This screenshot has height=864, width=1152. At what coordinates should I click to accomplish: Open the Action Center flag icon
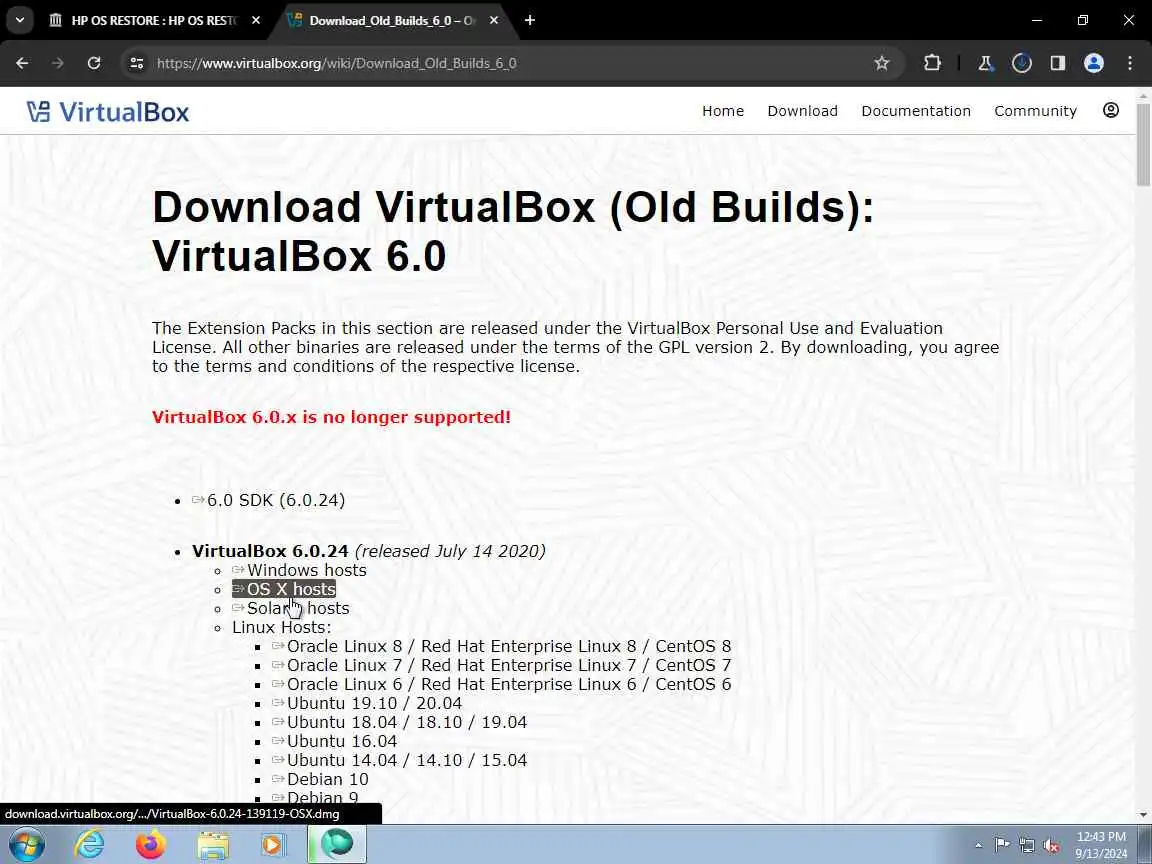click(x=1002, y=846)
